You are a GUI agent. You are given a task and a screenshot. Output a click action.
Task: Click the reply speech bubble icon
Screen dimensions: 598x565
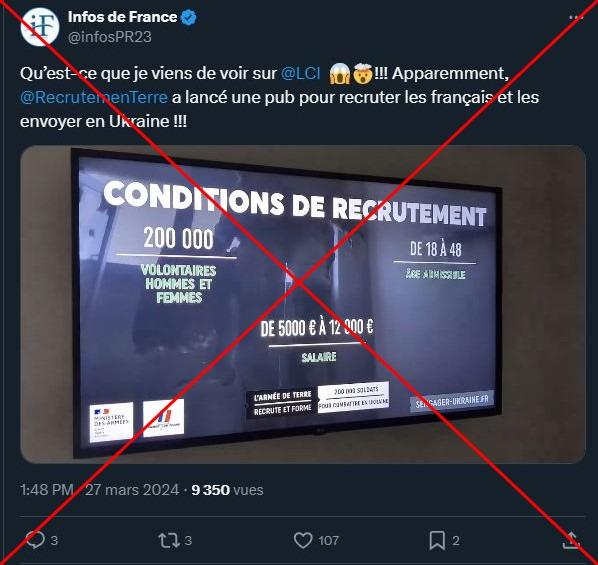[x=35, y=540]
